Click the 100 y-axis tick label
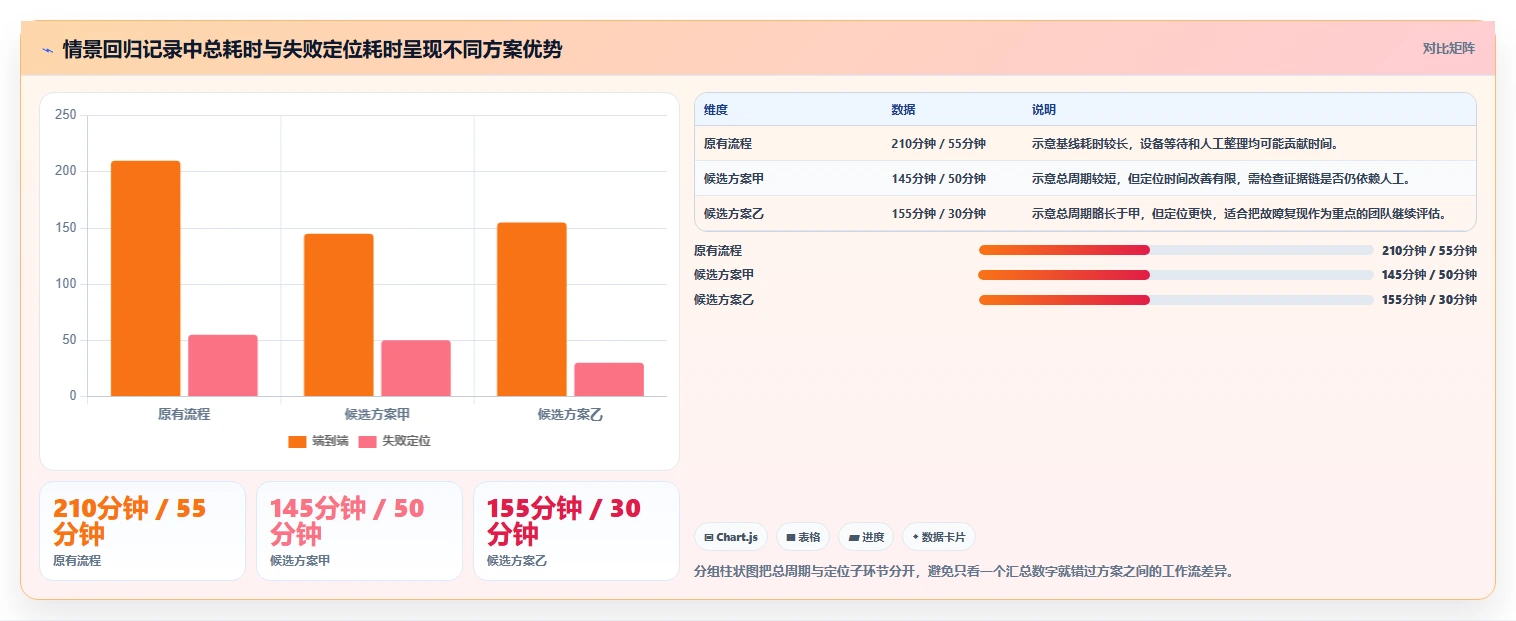Image resolution: width=1516 pixels, height=621 pixels. pyautogui.click(x=66, y=284)
